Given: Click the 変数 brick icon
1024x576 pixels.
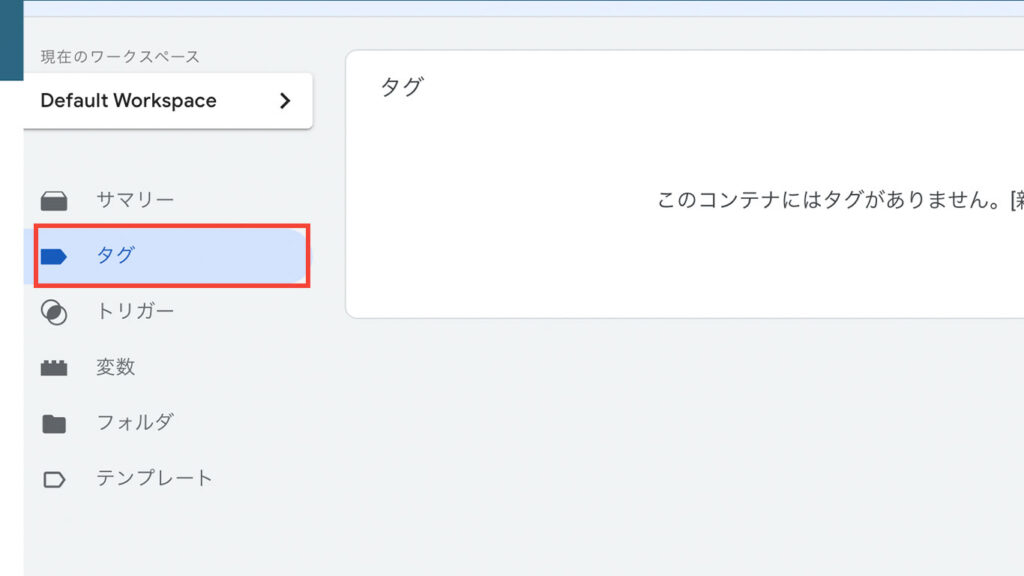Looking at the screenshot, I should pos(54,368).
